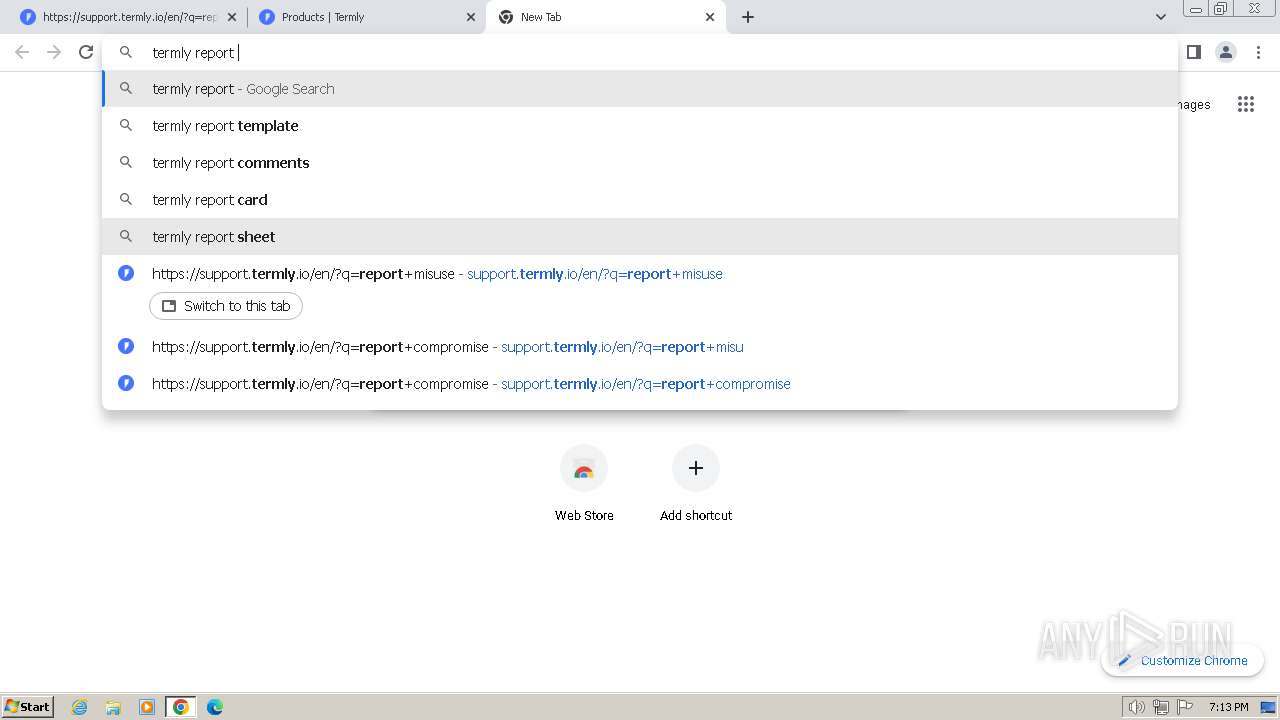Click the Show desktop tray icon
1280x720 pixels.
pyautogui.click(x=1268, y=707)
